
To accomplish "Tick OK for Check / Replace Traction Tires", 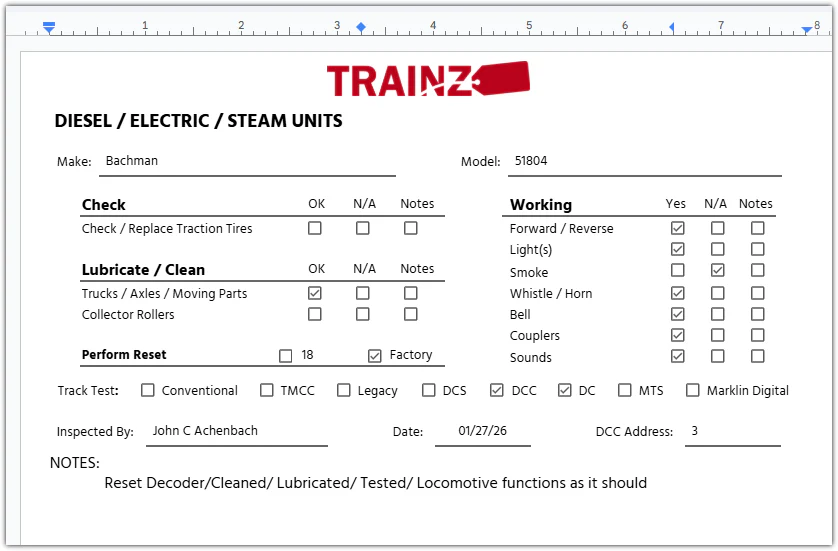I will (315, 228).
